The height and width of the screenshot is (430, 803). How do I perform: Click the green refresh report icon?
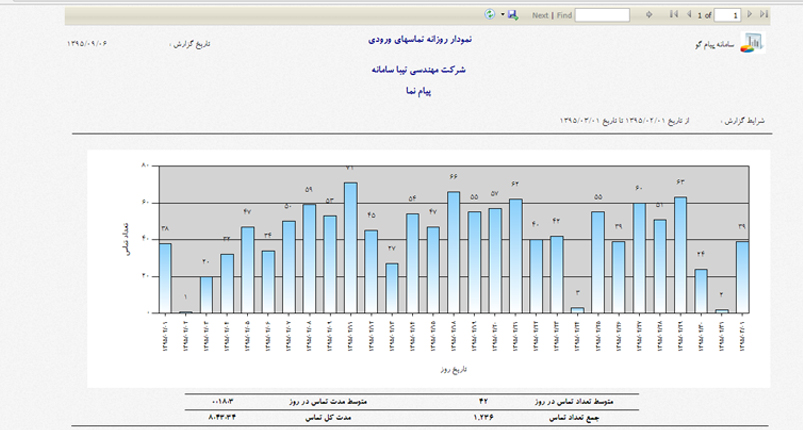(x=490, y=15)
